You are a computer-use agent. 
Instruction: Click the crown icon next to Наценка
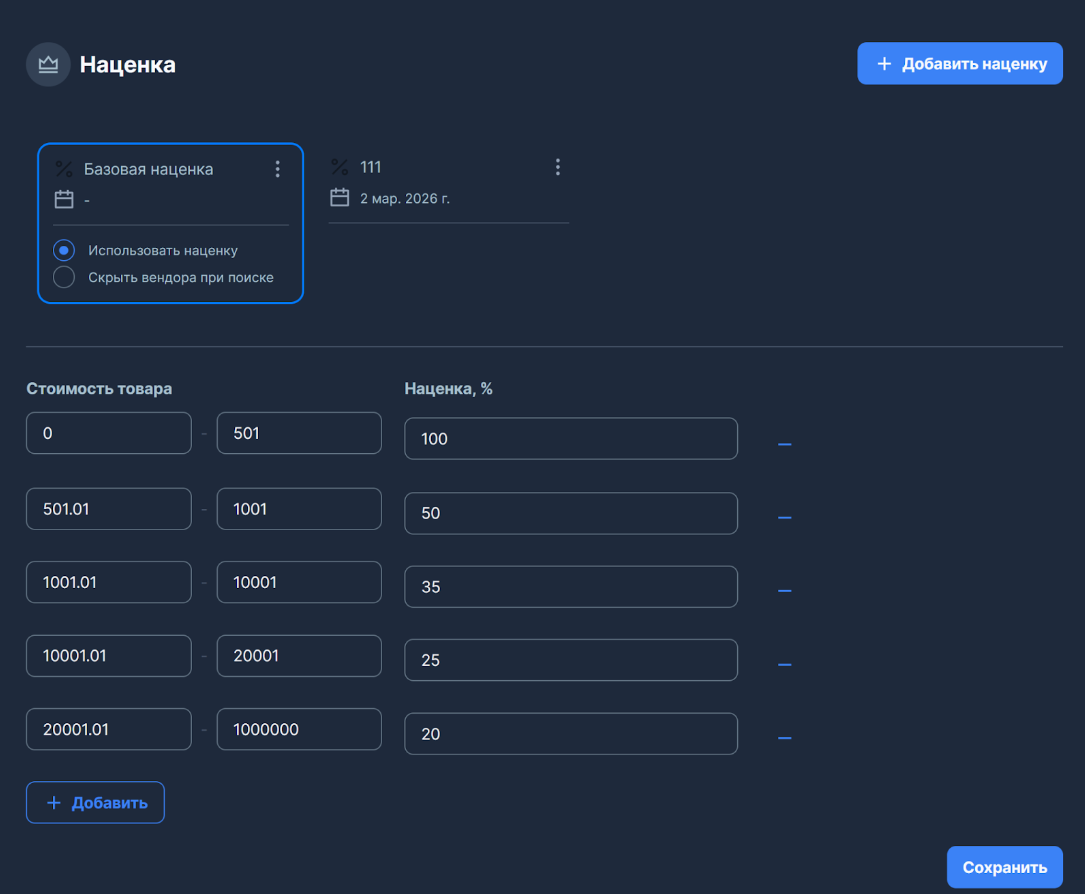(48, 65)
